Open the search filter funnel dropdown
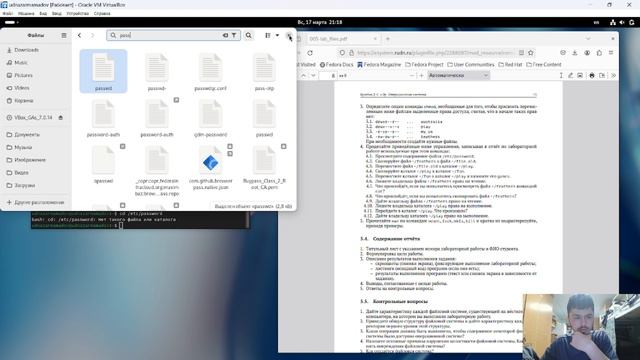The width and height of the screenshot is (640, 360). click(234, 36)
